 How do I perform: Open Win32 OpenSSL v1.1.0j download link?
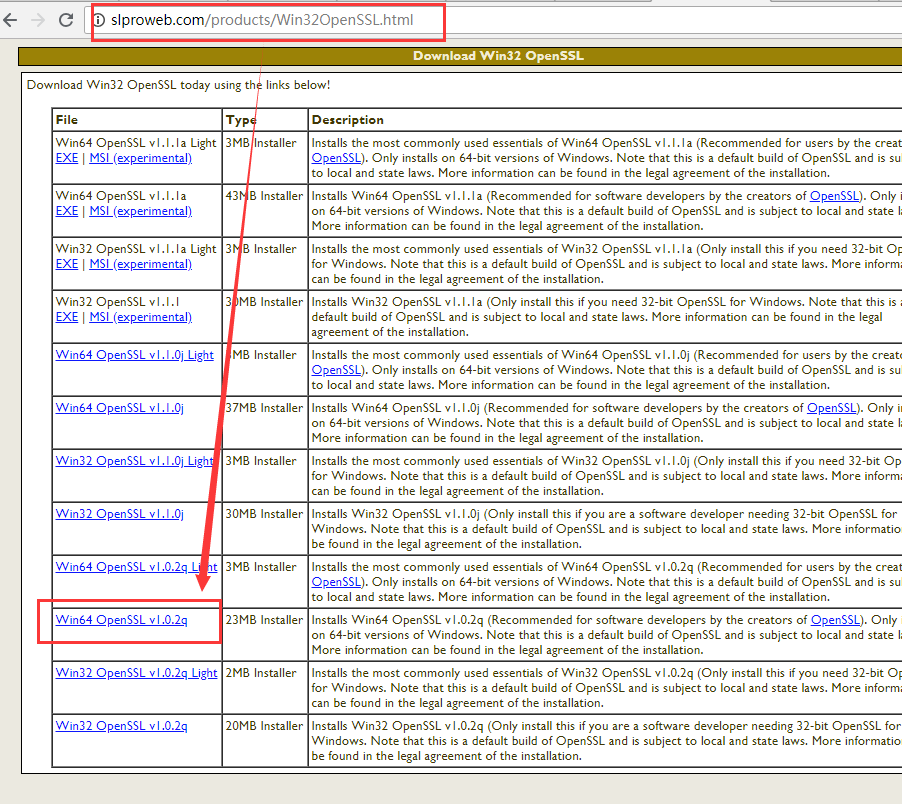point(120,514)
